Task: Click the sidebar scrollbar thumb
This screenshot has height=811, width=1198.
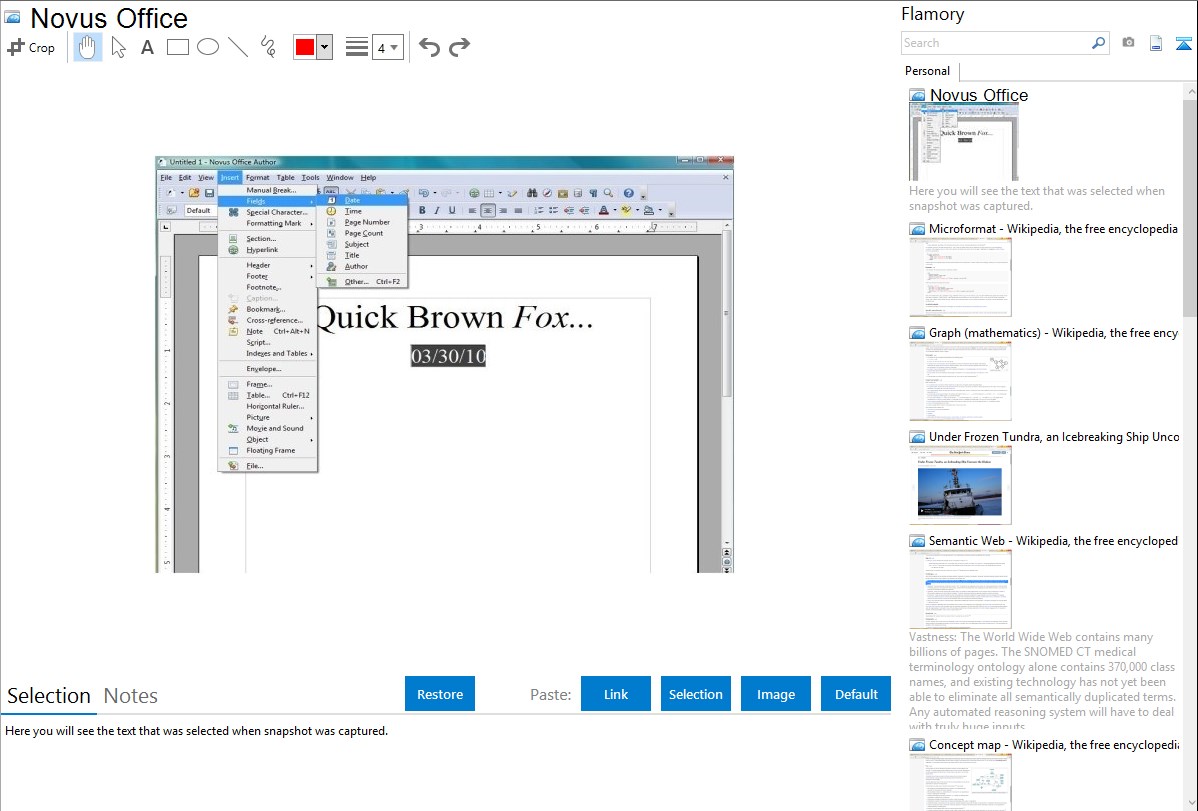Action: pyautogui.click(x=1190, y=208)
